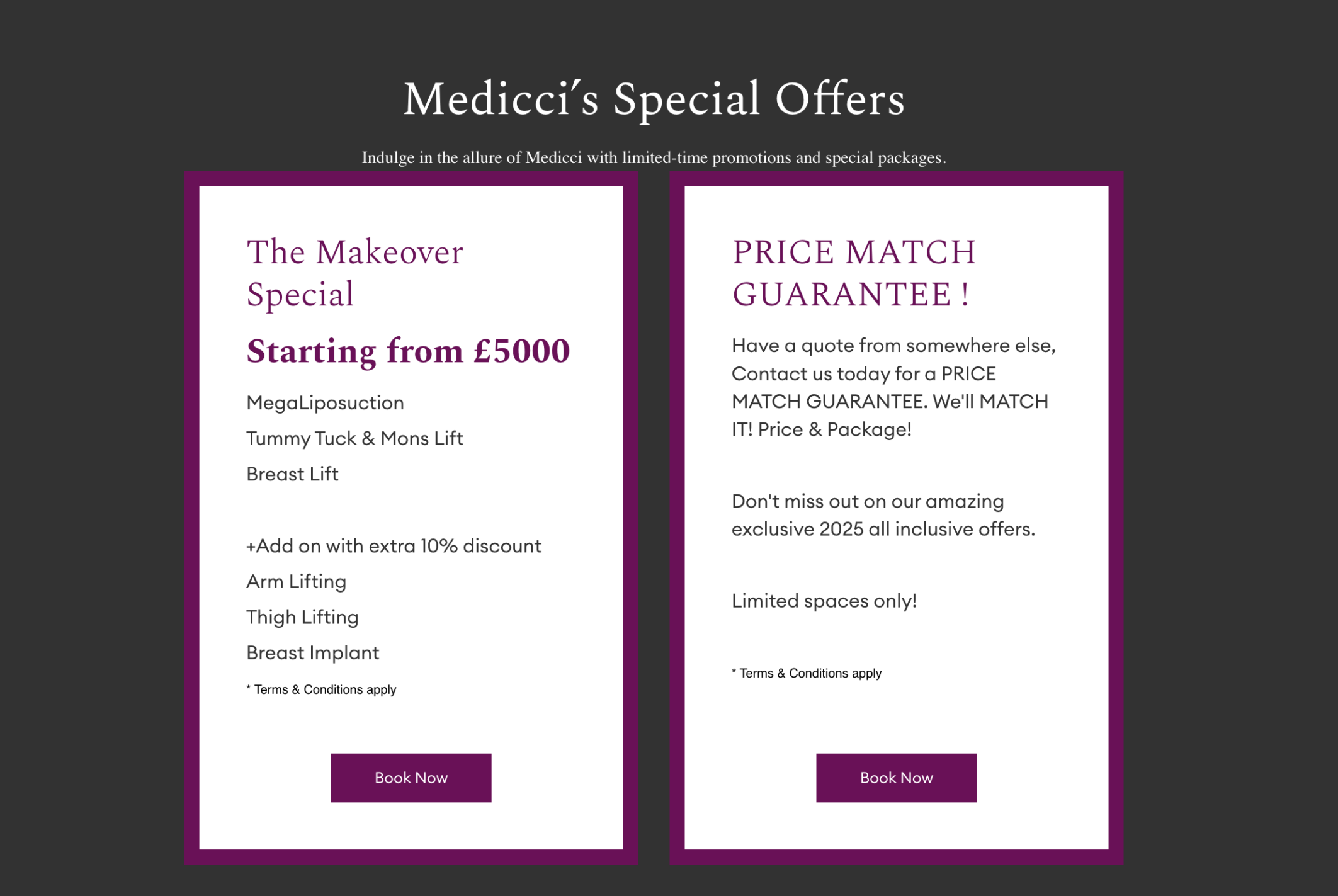Select the Tummy Tuck & Mons Lift item
Screen dimensions: 1338x896
[x=354, y=438]
